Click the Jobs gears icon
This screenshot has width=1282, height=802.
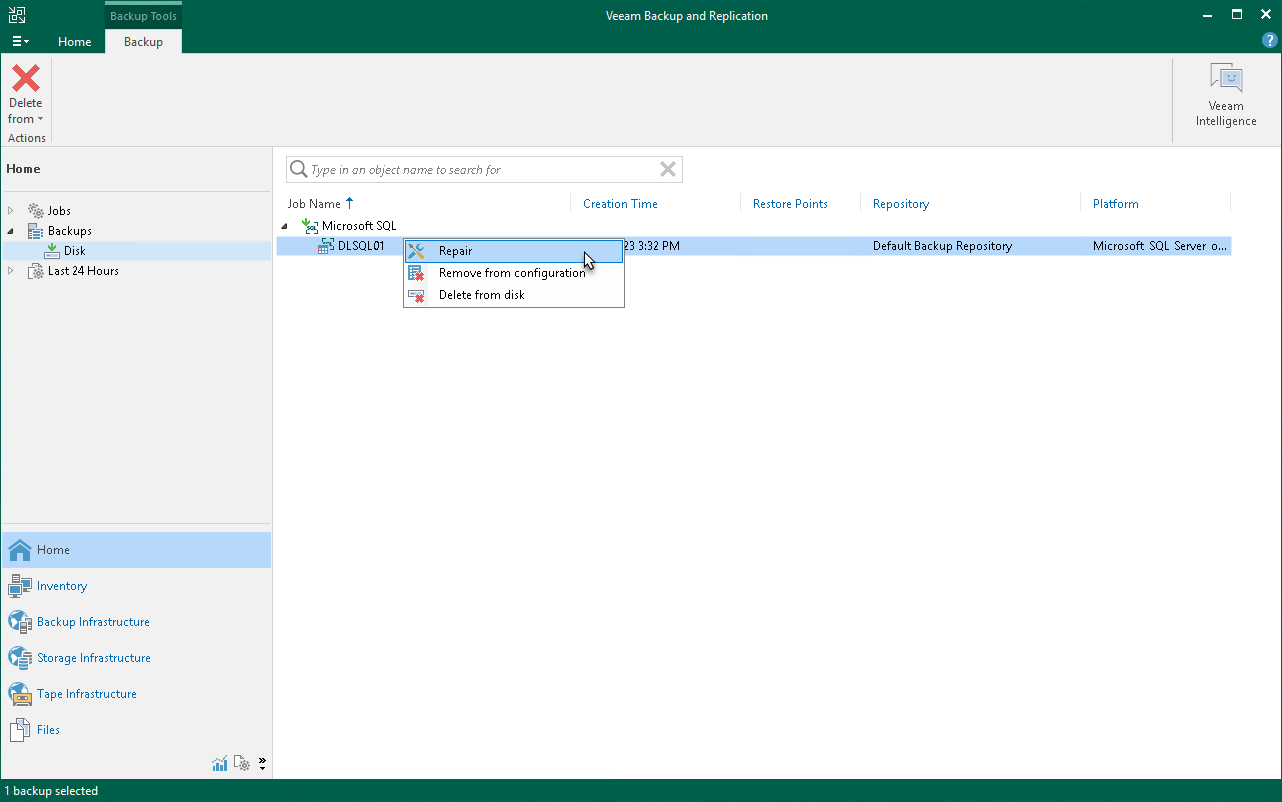point(35,211)
